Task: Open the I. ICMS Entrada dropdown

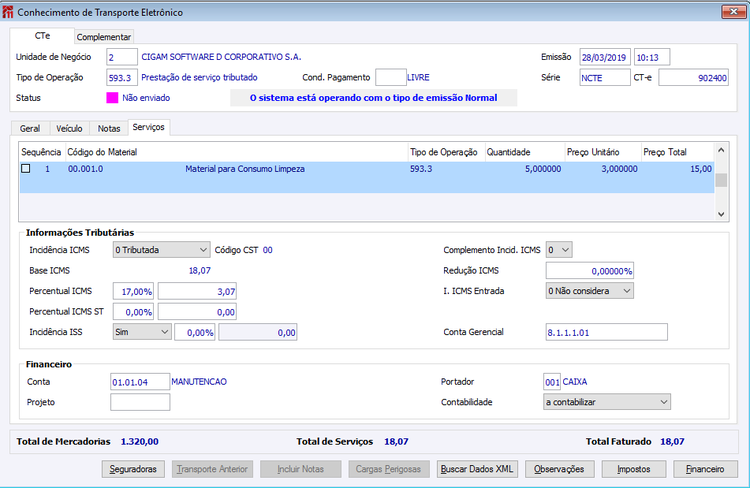Action: point(589,291)
